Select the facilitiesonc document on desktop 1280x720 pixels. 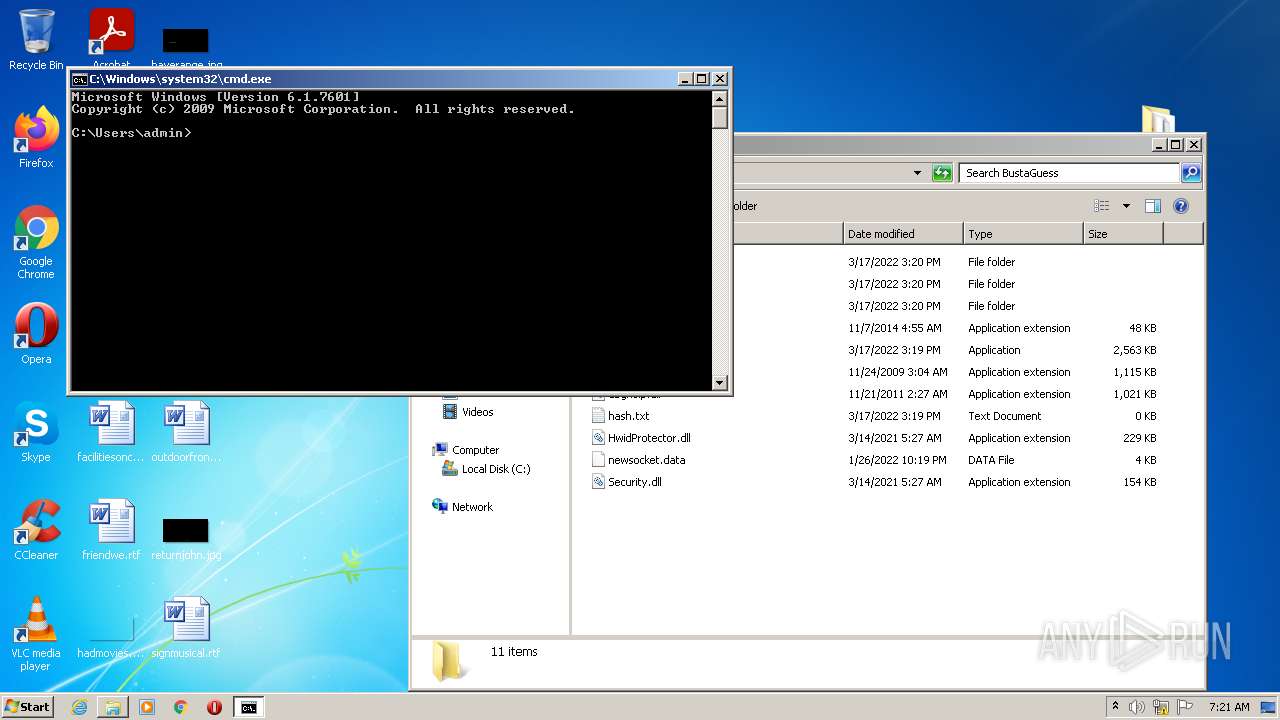[111, 432]
